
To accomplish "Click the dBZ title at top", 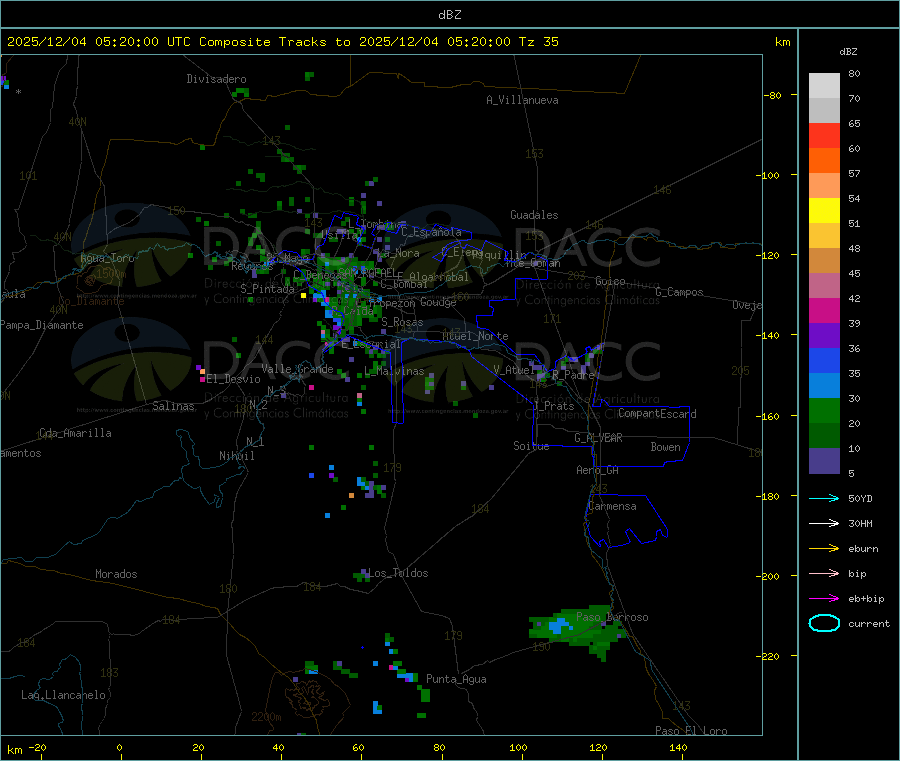I will 449,15.
